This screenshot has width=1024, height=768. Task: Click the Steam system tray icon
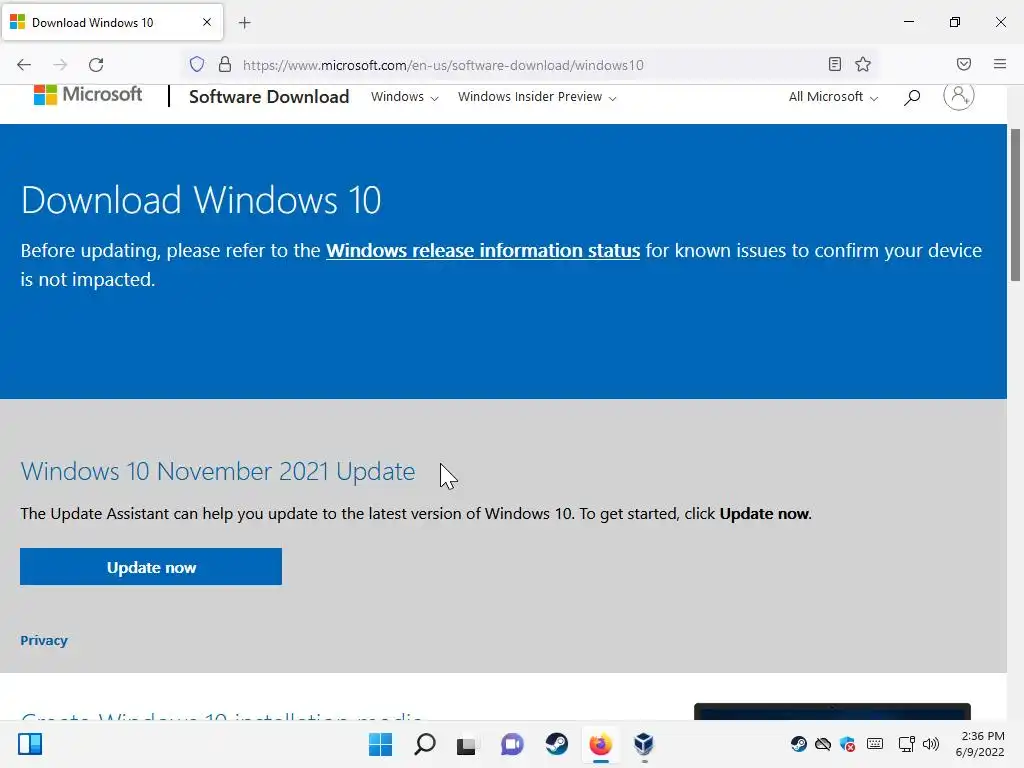point(798,744)
